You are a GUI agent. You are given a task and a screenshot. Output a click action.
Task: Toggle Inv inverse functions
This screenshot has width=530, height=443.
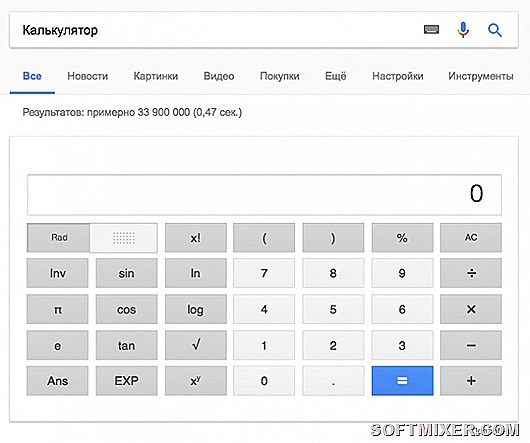pyautogui.click(x=57, y=273)
